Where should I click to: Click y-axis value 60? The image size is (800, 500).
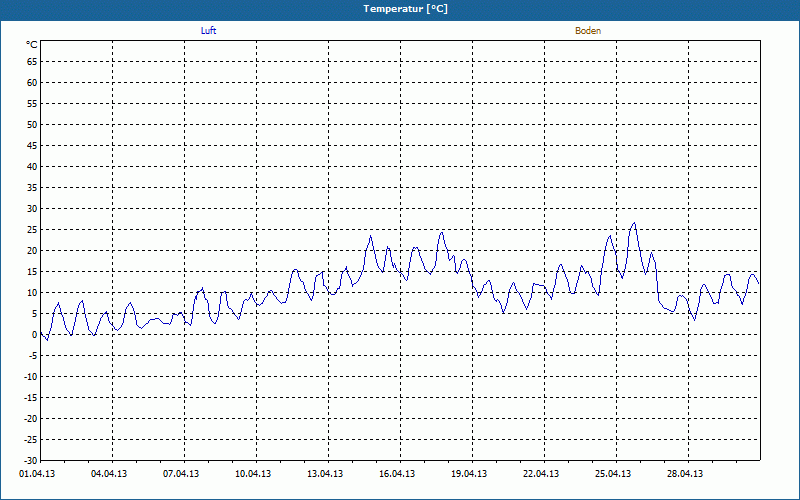[x=32, y=83]
